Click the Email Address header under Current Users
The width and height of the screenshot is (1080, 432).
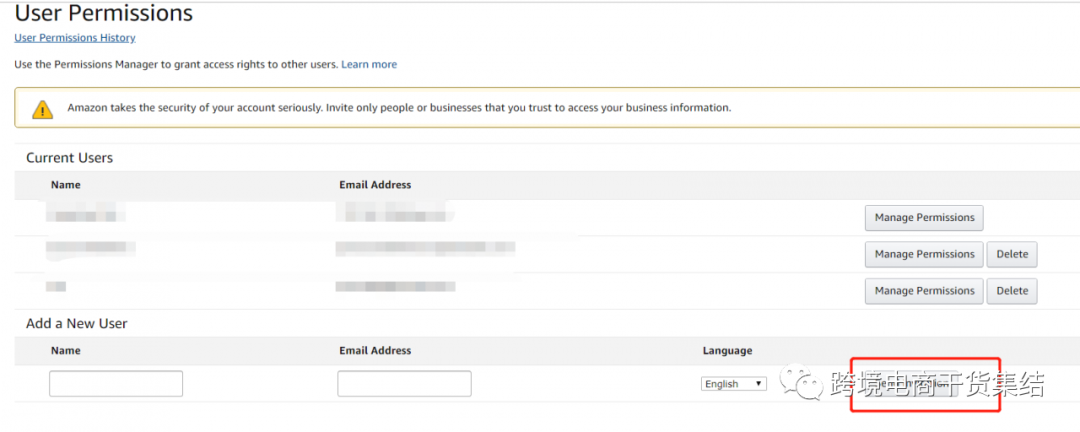pos(375,185)
